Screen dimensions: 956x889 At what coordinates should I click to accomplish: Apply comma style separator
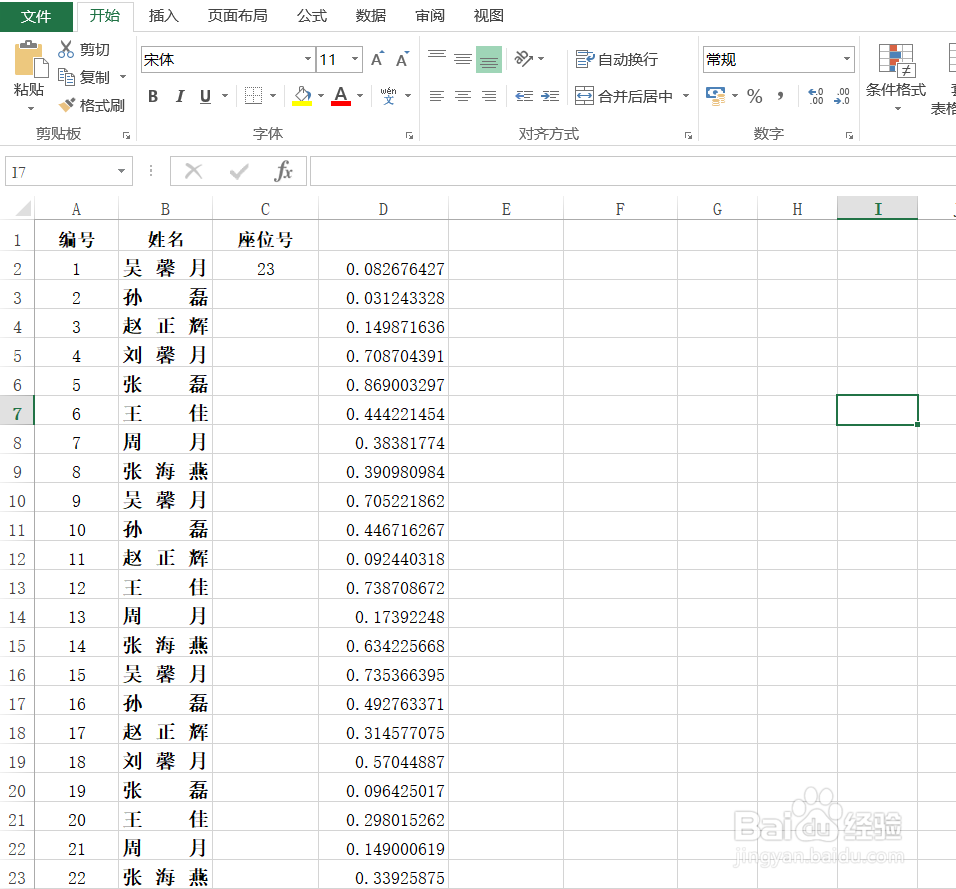tap(780, 96)
